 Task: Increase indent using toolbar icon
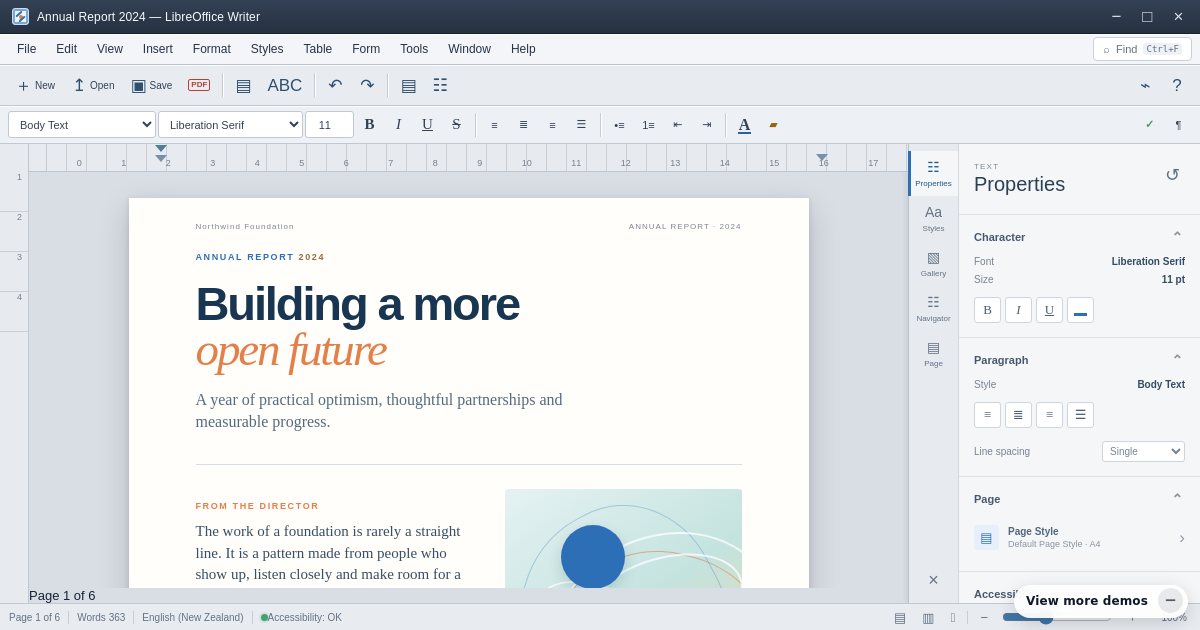click(706, 125)
